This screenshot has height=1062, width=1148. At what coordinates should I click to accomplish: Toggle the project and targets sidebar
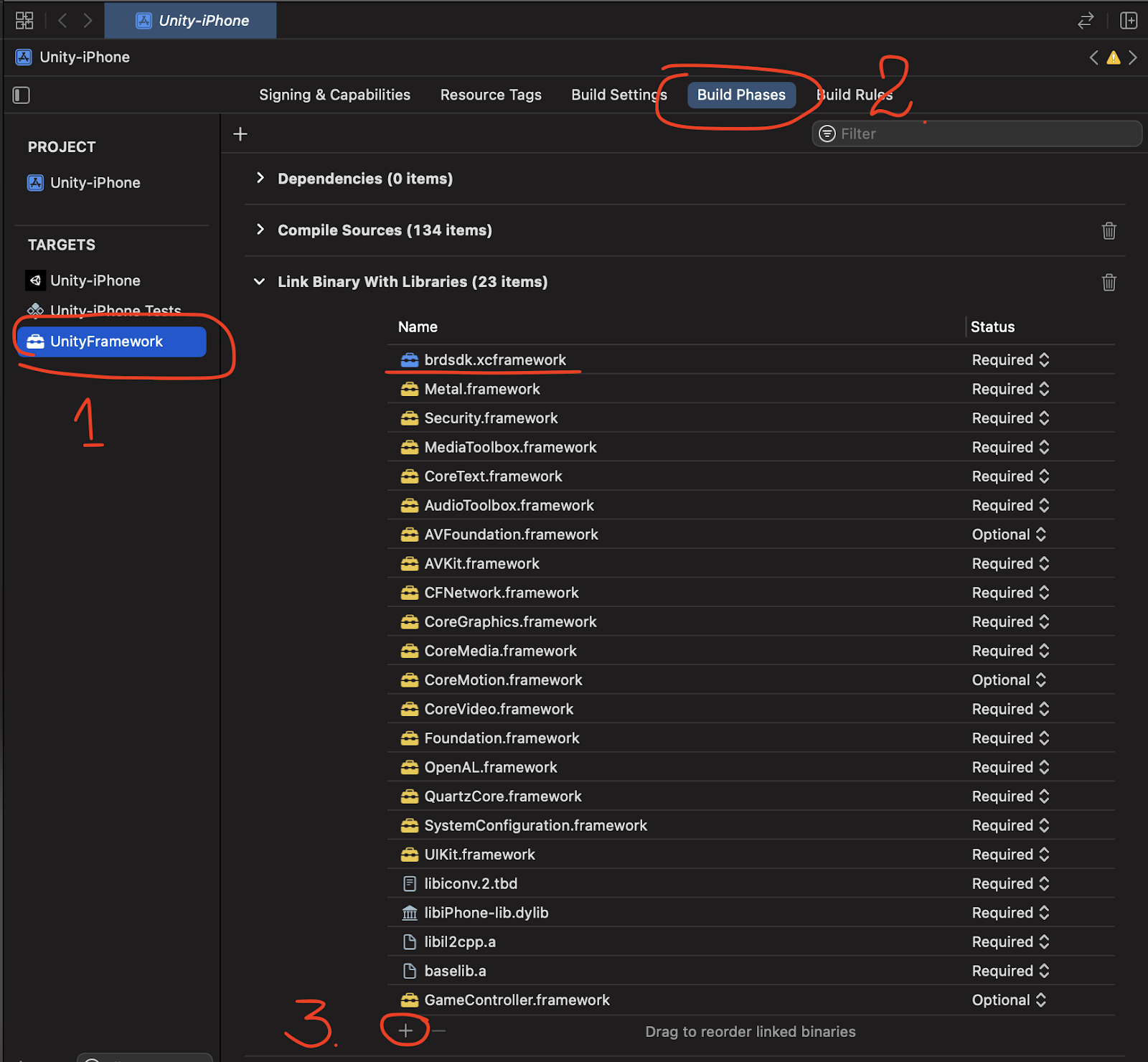[x=22, y=95]
